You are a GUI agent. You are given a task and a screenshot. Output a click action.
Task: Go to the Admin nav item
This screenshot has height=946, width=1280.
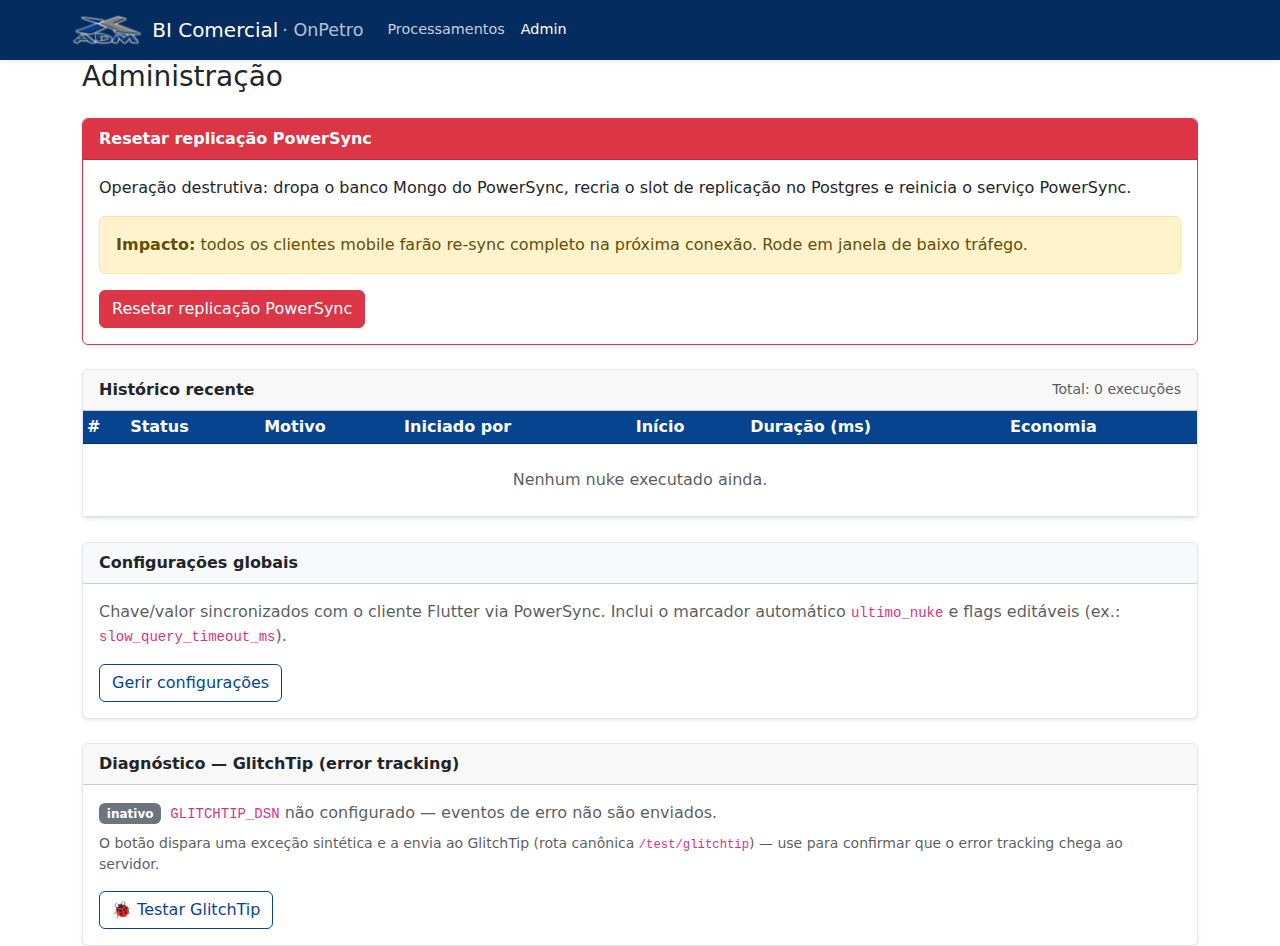[x=543, y=29]
